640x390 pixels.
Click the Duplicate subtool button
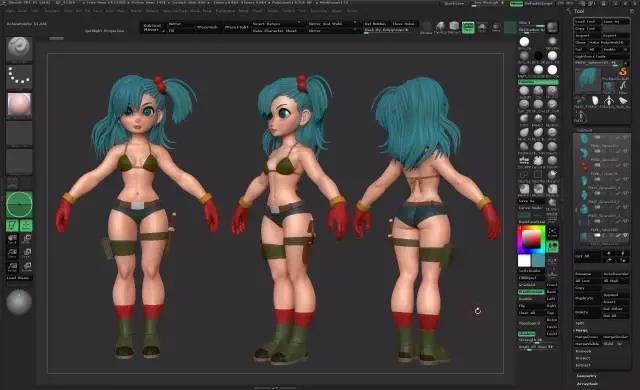(588, 298)
